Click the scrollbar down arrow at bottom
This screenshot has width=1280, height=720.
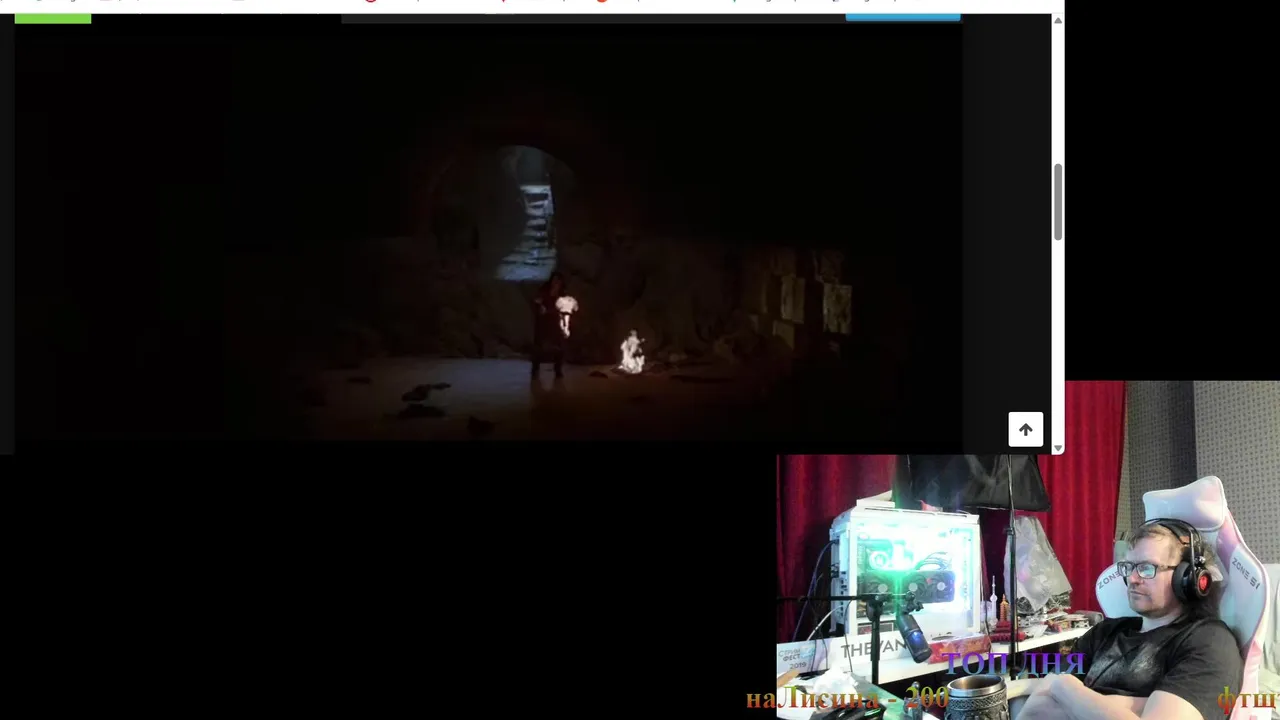pos(1058,448)
